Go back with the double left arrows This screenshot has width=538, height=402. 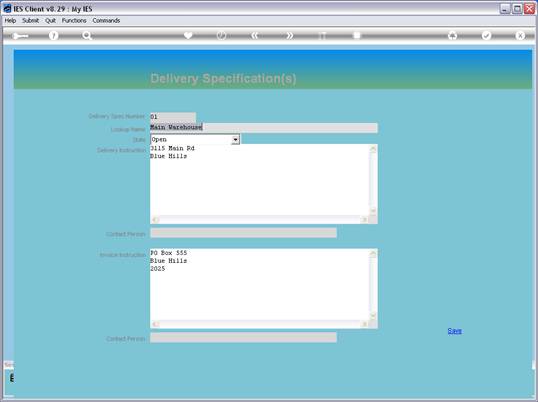click(x=255, y=35)
